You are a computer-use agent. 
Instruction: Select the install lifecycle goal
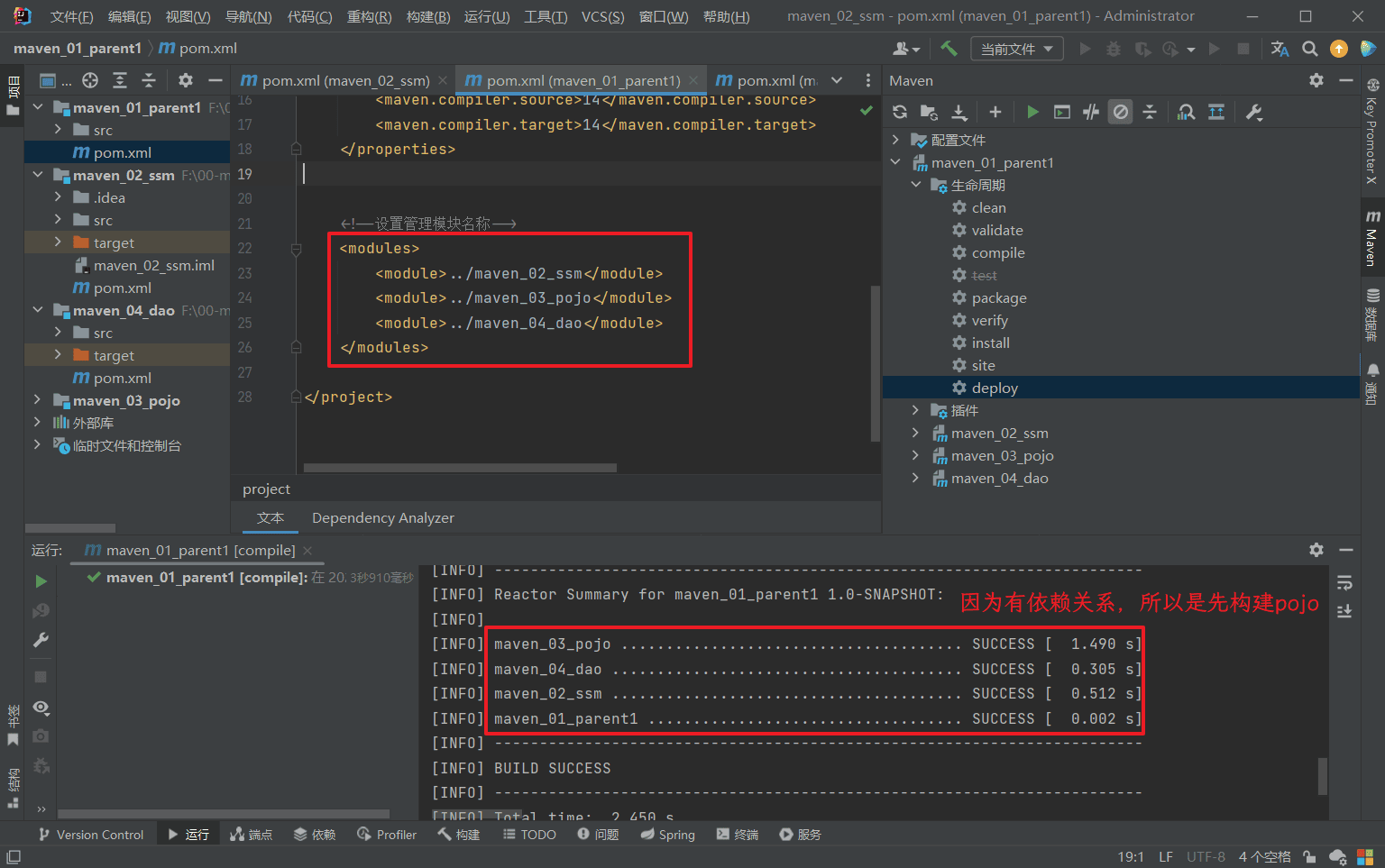990,343
